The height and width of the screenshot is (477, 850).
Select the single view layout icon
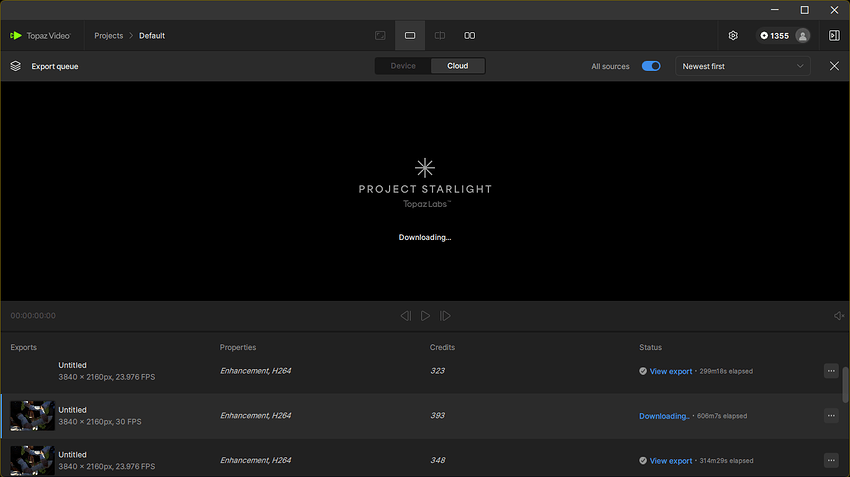click(410, 36)
